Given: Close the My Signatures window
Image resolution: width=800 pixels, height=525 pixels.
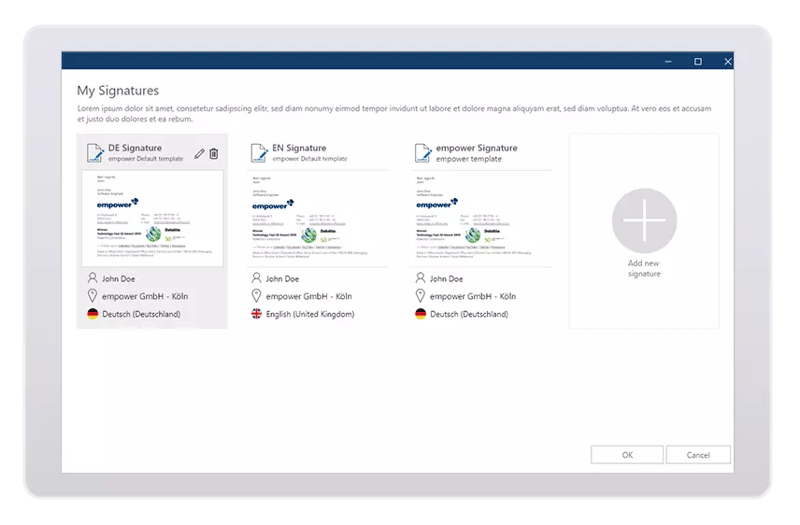Looking at the screenshot, I should (x=728, y=61).
